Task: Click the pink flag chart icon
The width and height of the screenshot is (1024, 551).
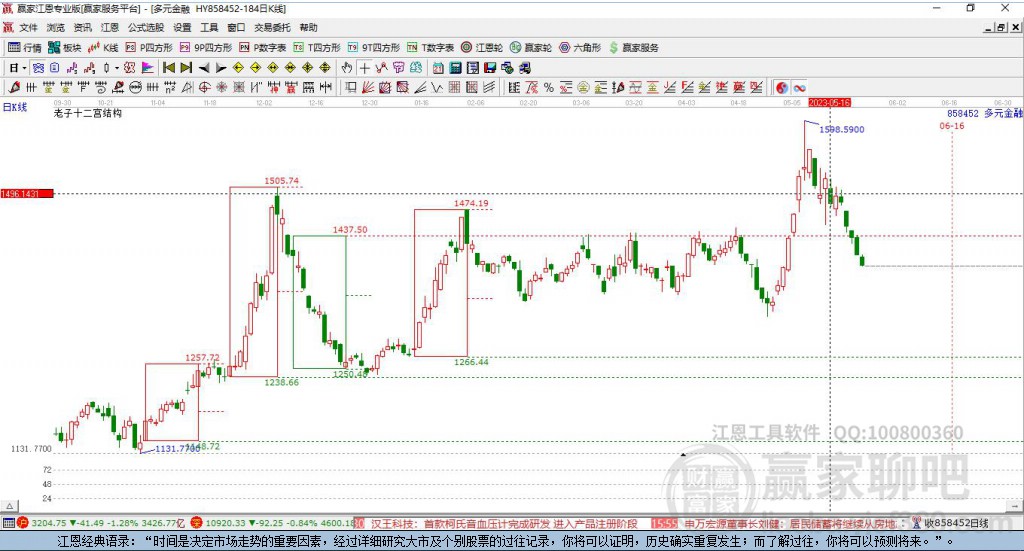Action: pyautogui.click(x=148, y=68)
